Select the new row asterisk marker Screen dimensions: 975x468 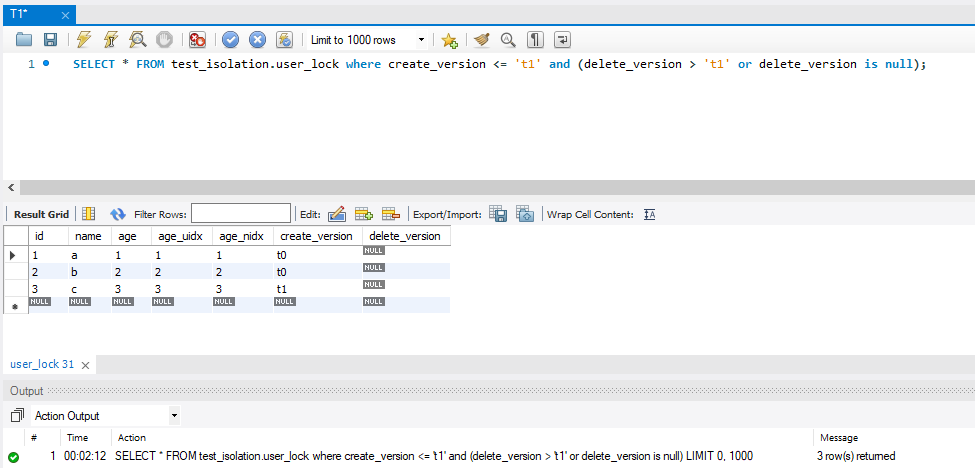pyautogui.click(x=16, y=305)
